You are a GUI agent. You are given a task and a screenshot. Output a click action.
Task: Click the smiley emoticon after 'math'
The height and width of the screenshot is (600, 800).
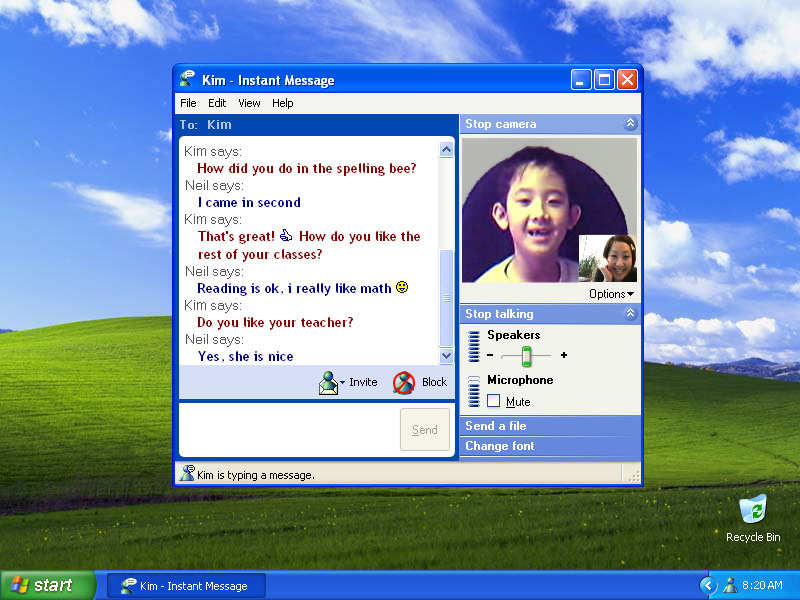pos(402,287)
